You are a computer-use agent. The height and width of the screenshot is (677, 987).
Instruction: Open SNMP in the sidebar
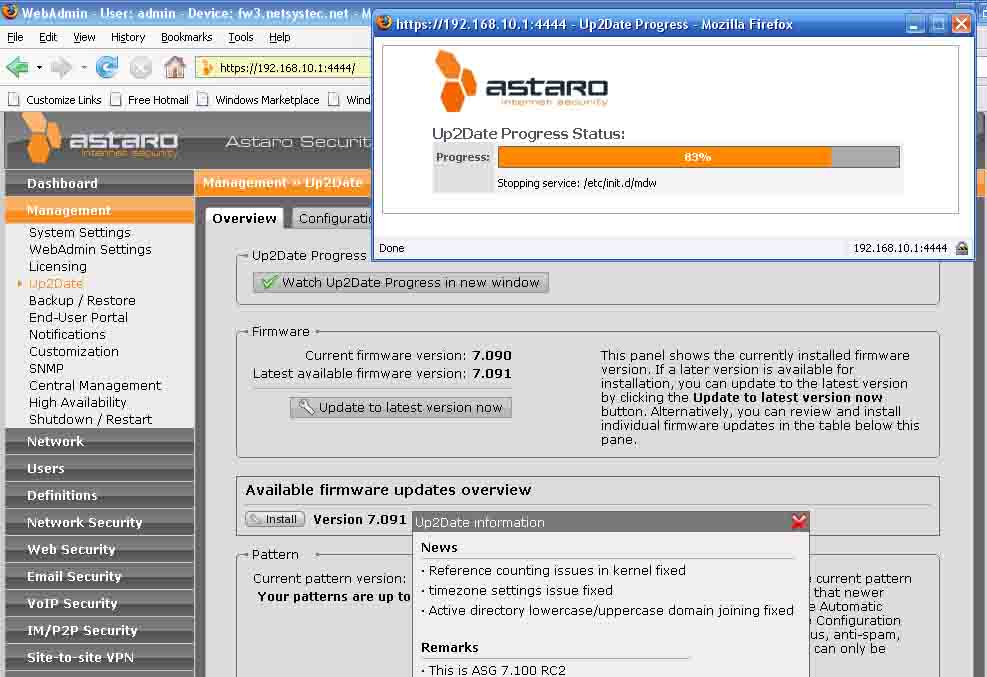(46, 368)
